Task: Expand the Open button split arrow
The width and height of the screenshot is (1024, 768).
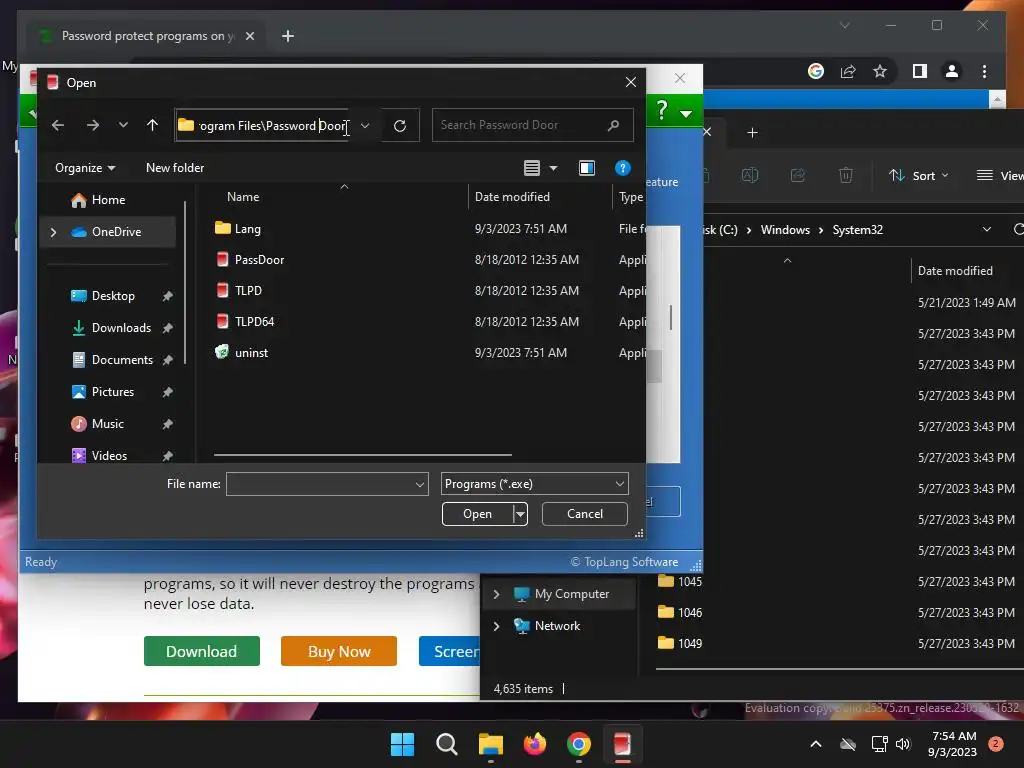Action: pos(520,514)
